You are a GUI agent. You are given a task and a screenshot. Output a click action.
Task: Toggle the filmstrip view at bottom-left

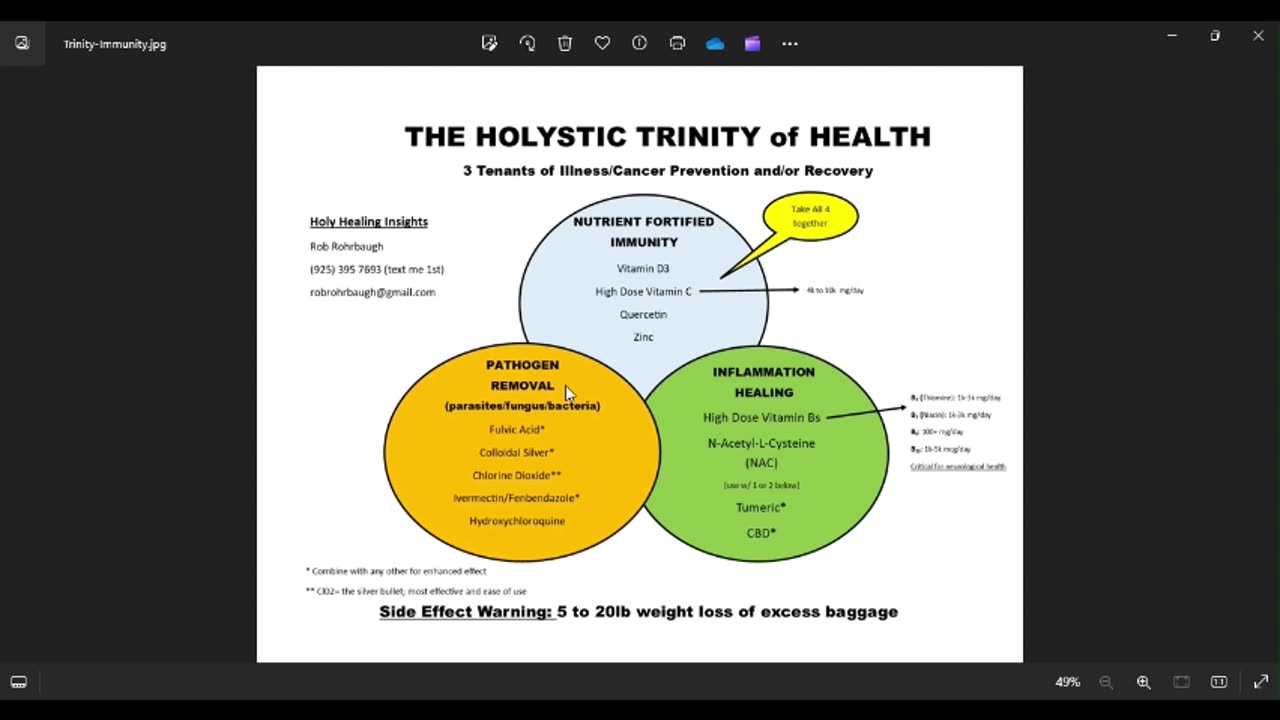[x=18, y=682]
